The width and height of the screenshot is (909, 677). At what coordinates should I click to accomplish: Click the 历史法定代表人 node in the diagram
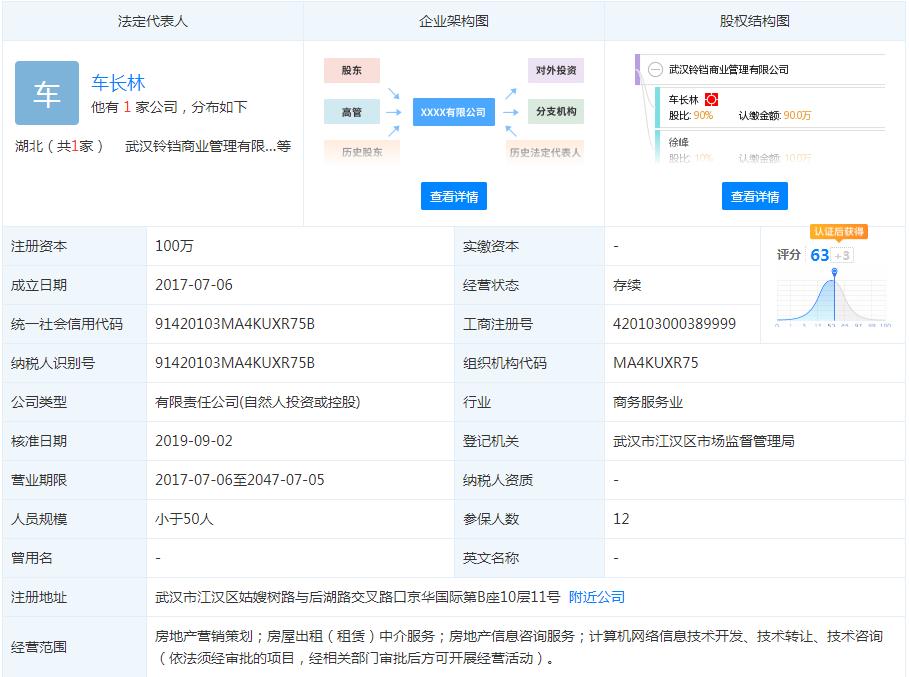point(544,153)
